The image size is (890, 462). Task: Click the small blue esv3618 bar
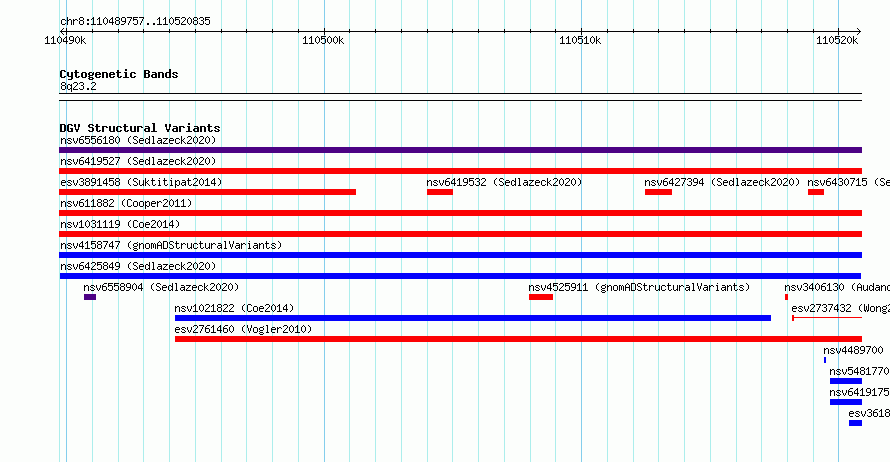pyautogui.click(x=855, y=423)
